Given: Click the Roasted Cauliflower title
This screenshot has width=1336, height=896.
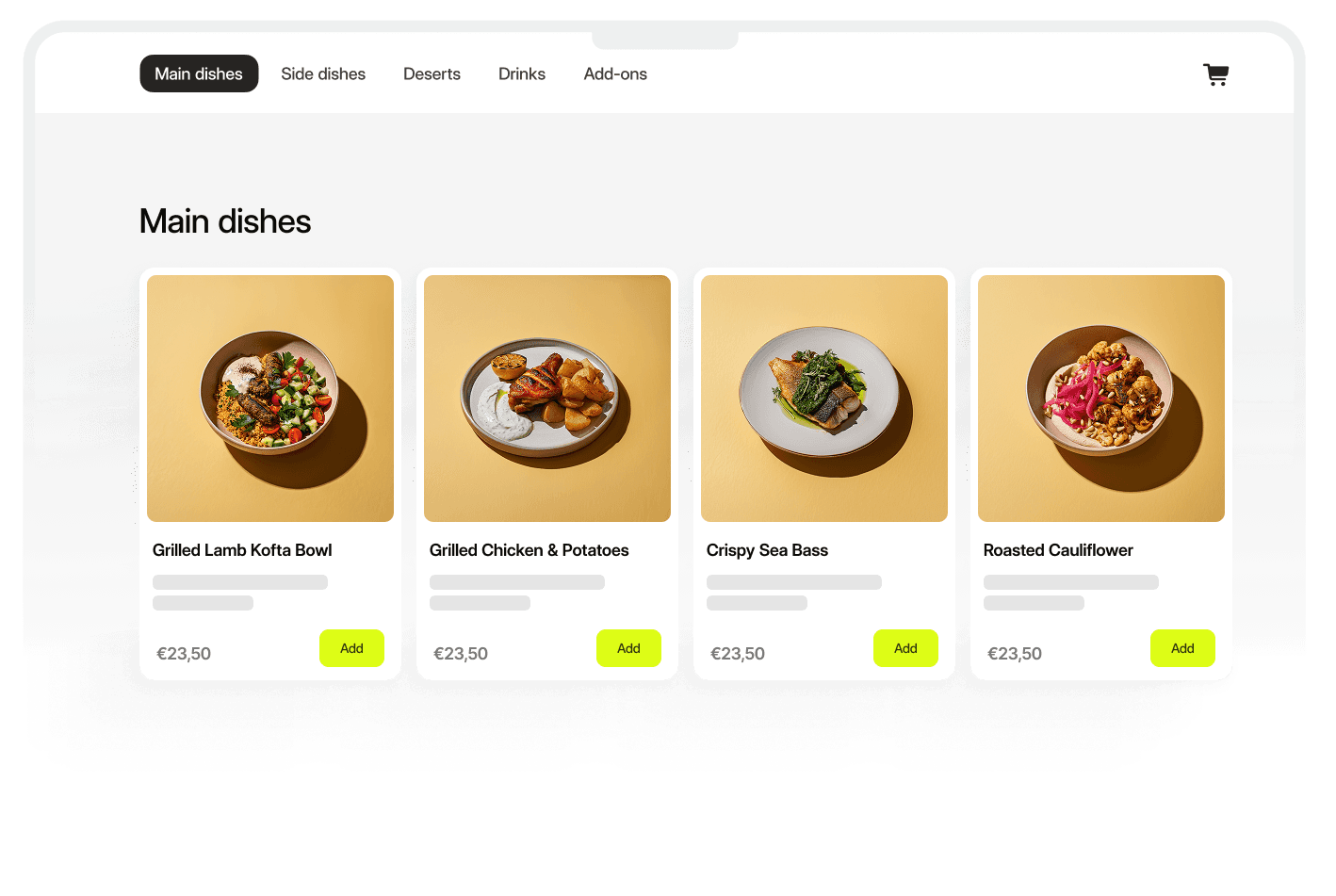Looking at the screenshot, I should [1058, 550].
